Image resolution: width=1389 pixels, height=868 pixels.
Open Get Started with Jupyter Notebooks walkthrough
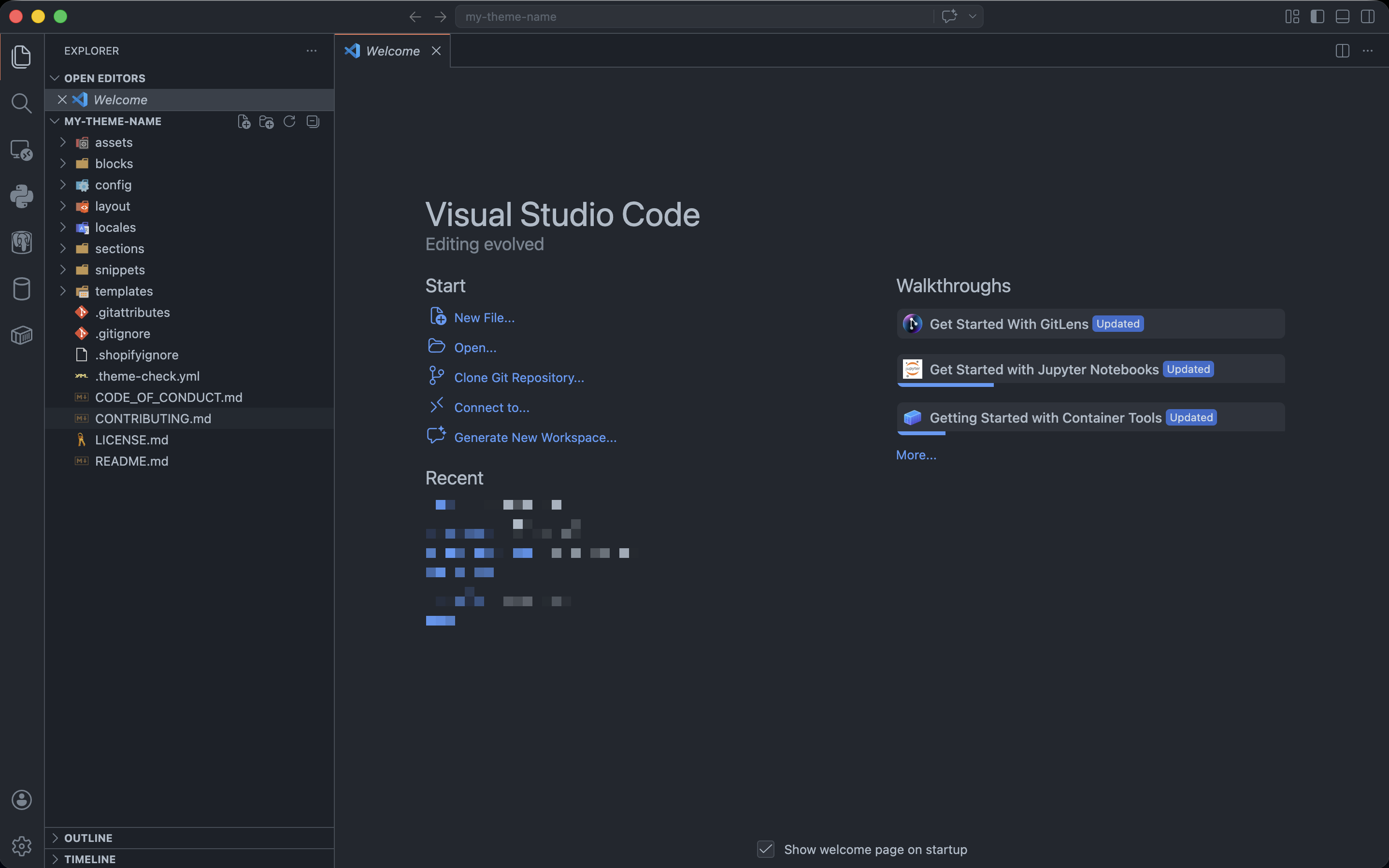[x=1090, y=370]
